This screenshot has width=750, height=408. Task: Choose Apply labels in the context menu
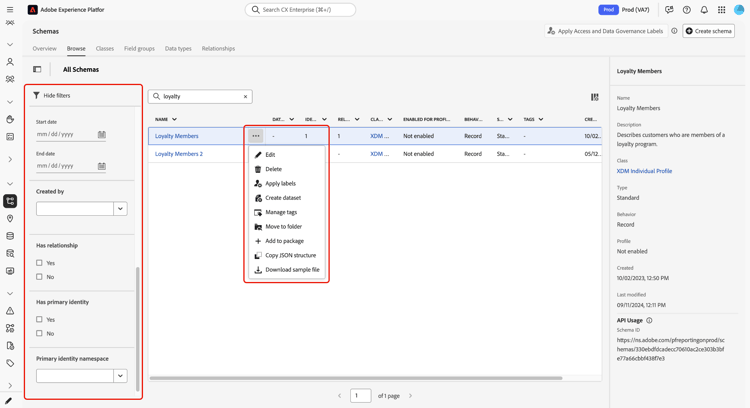287,183
